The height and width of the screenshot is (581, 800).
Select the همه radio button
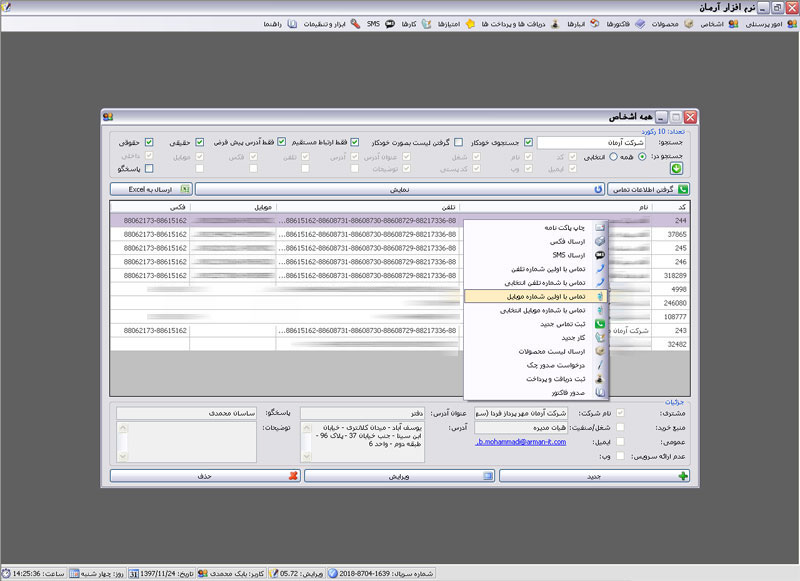(642, 157)
